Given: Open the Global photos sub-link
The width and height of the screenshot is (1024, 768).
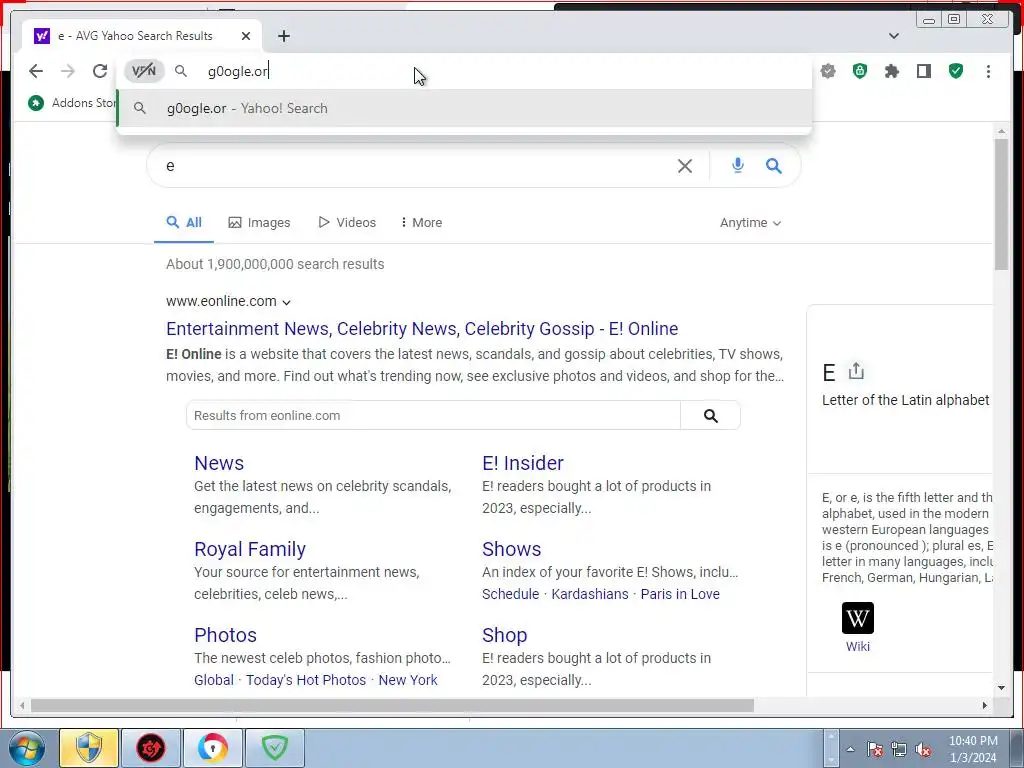Looking at the screenshot, I should pyautogui.click(x=214, y=680).
